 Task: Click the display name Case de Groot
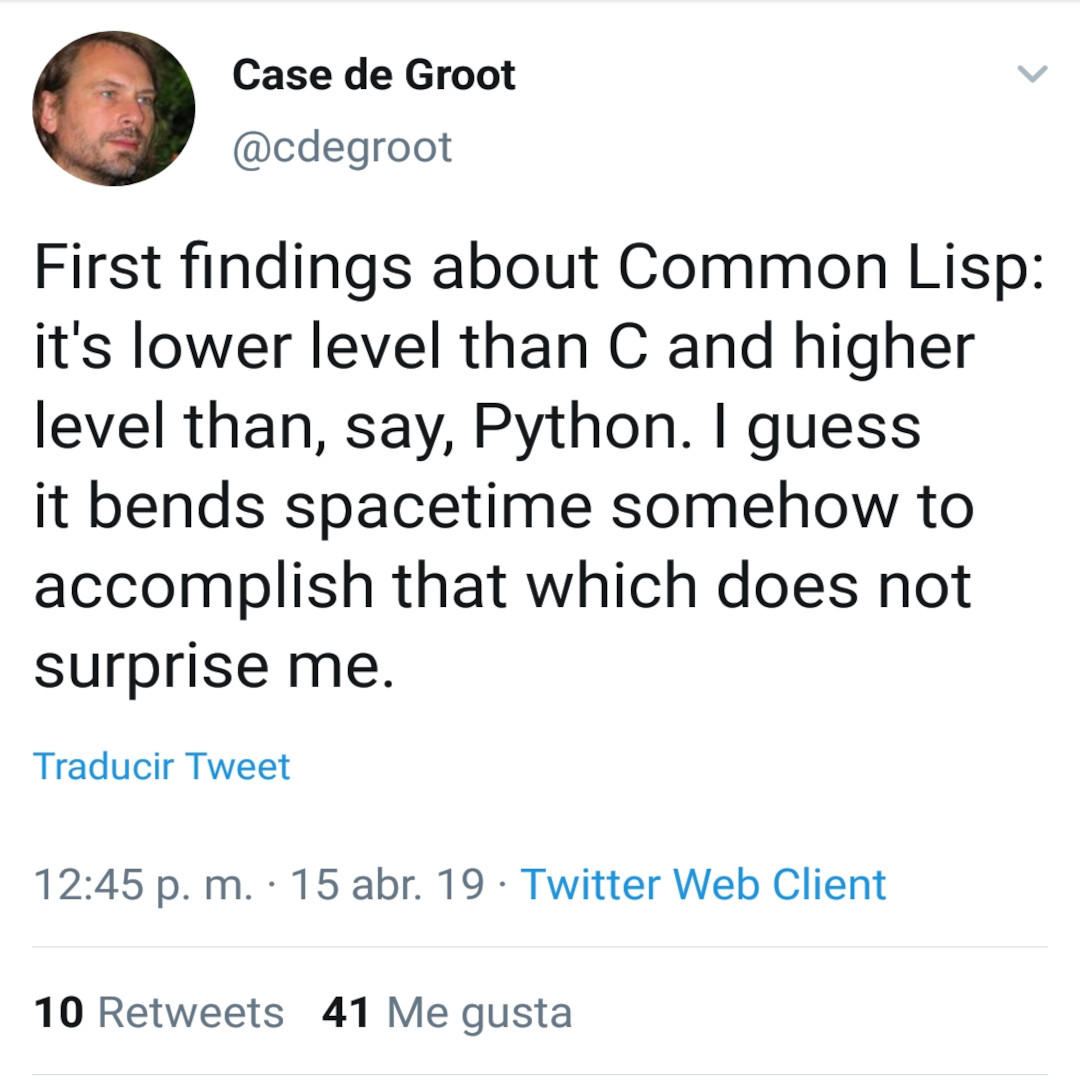pyautogui.click(x=374, y=74)
